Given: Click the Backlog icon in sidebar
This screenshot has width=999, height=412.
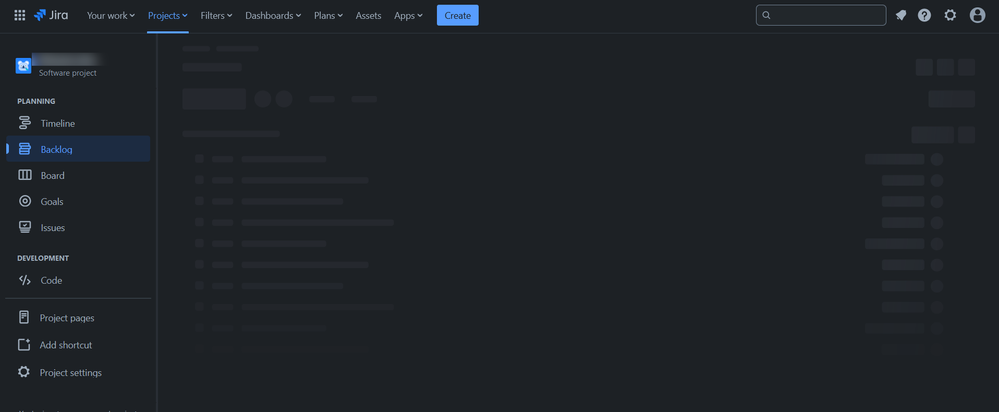Looking at the screenshot, I should pos(25,150).
